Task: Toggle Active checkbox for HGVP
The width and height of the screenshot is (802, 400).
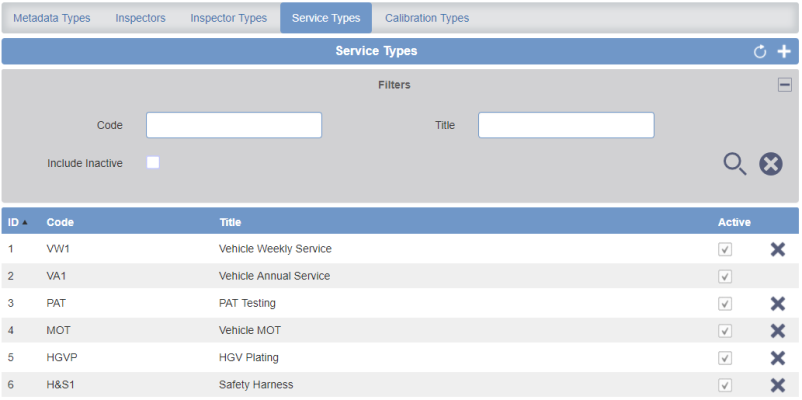Action: click(x=725, y=358)
